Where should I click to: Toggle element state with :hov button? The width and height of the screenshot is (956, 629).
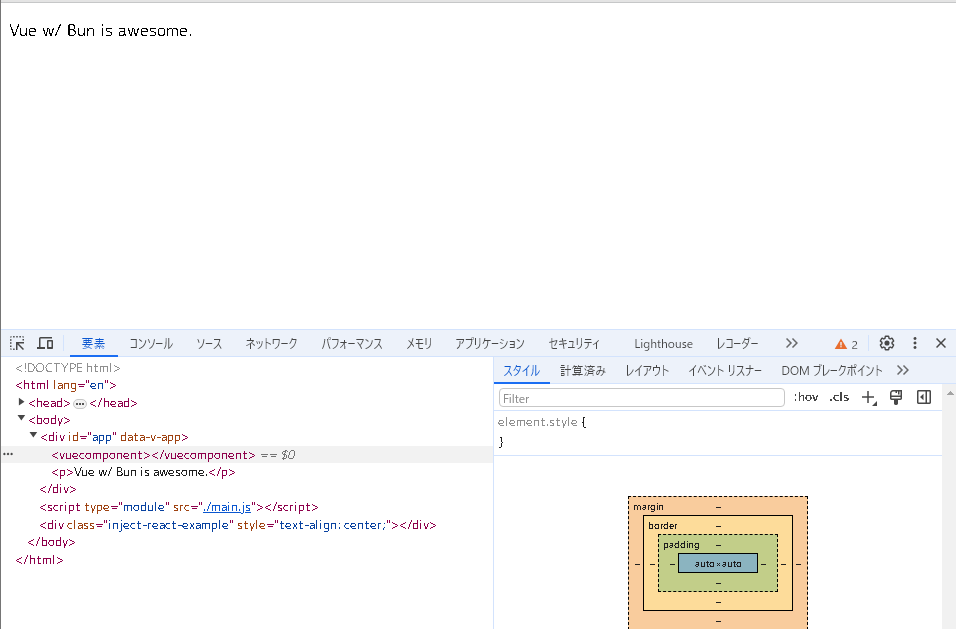click(x=805, y=397)
